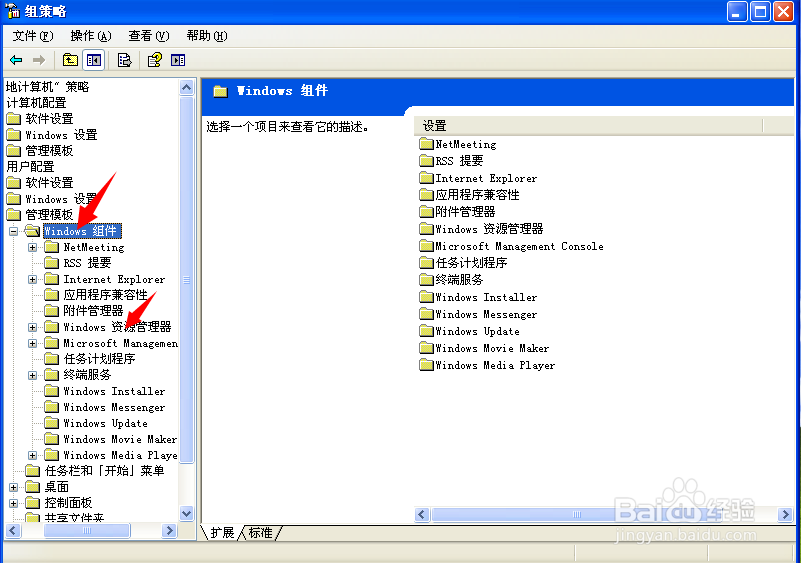Click the Forward arrow toolbar icon
801x563 pixels.
[x=39, y=60]
